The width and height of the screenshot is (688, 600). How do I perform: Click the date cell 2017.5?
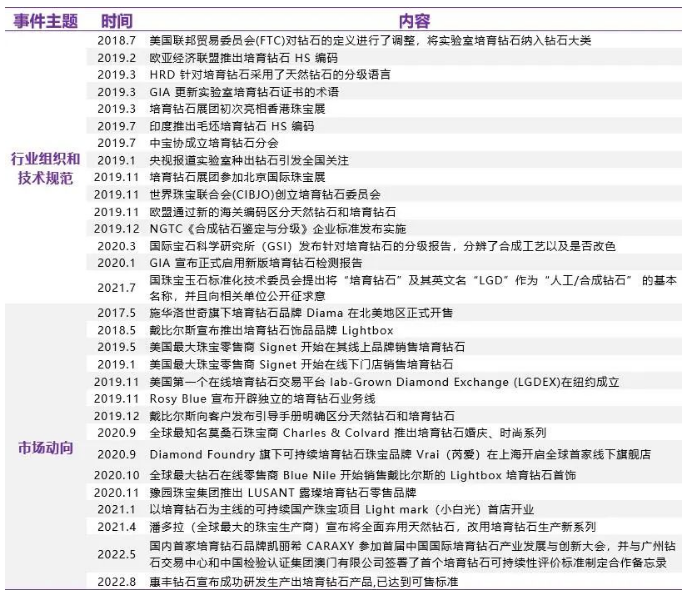click(x=117, y=313)
